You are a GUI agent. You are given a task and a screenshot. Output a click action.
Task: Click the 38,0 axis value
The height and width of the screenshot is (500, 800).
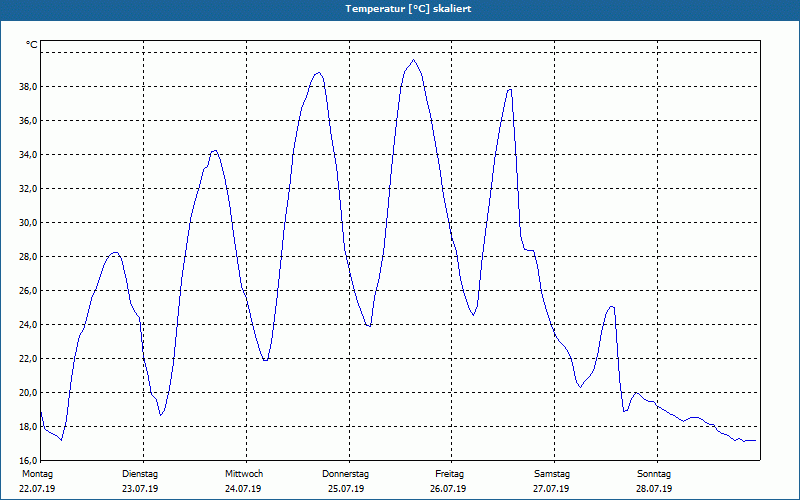click(x=28, y=87)
